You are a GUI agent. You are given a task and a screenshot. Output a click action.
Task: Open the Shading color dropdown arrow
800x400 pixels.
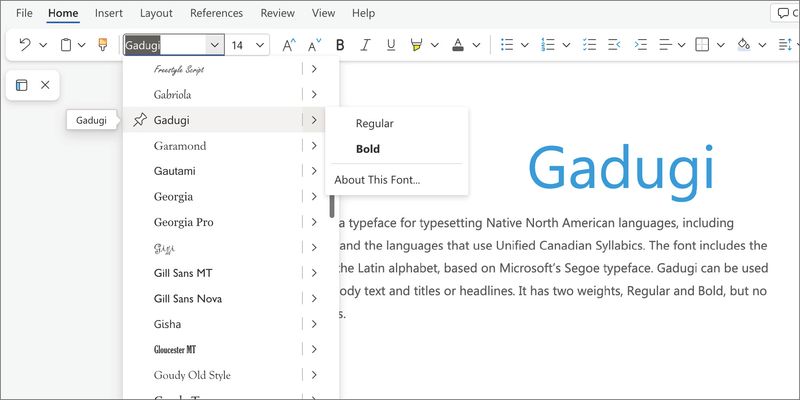pos(762,45)
